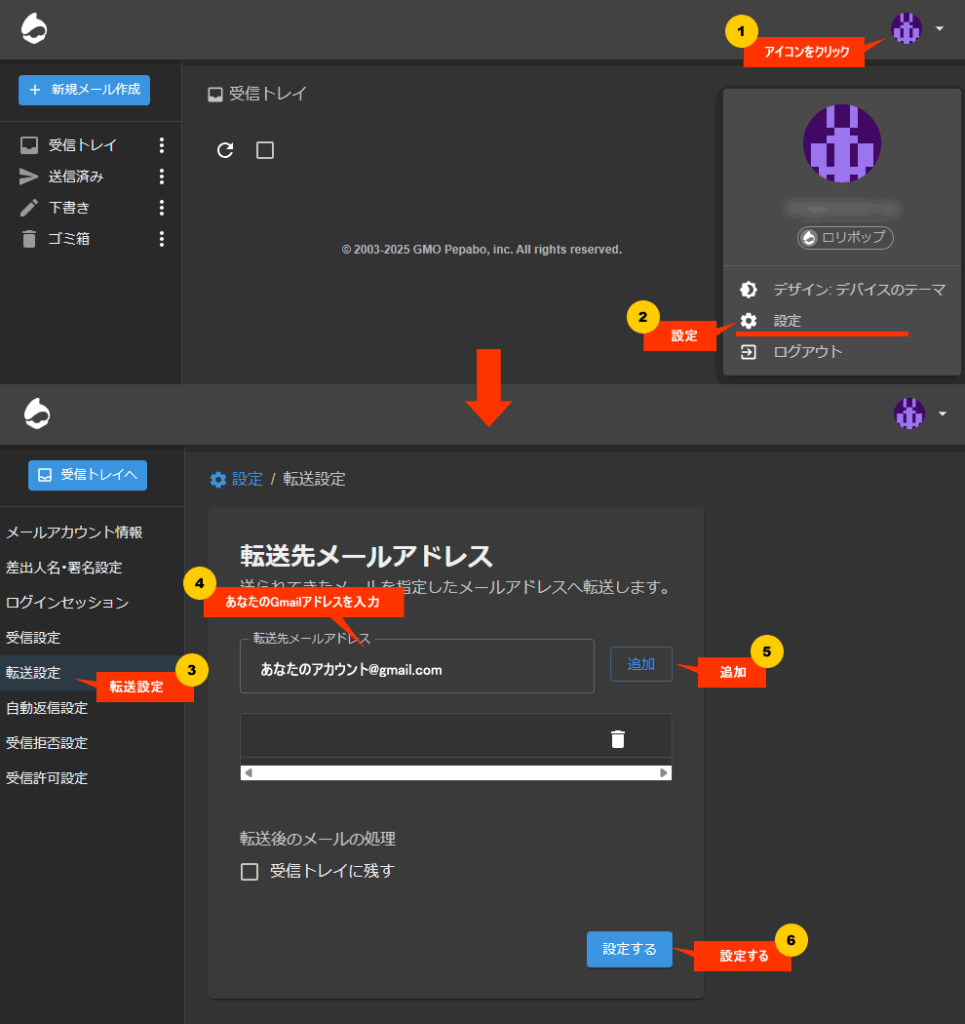965x1024 pixels.
Task: Click the 送信済み sent icon in sidebar
Action: click(x=29, y=176)
